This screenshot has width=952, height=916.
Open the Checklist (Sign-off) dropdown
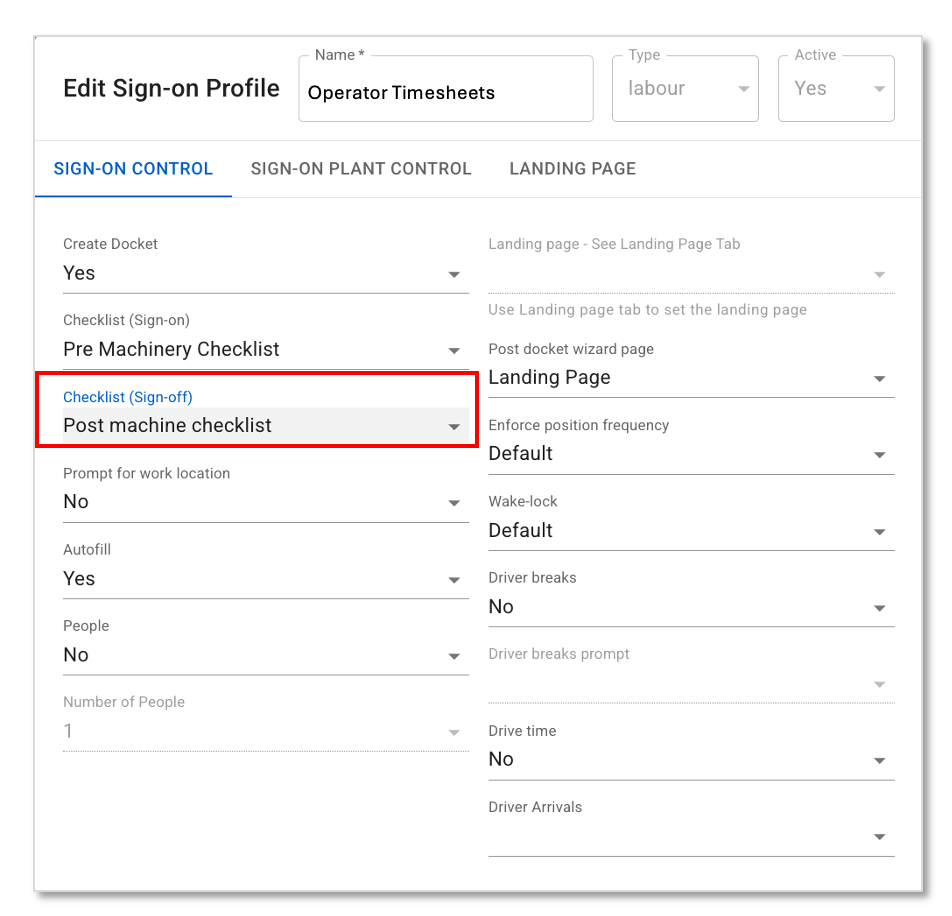[265, 426]
